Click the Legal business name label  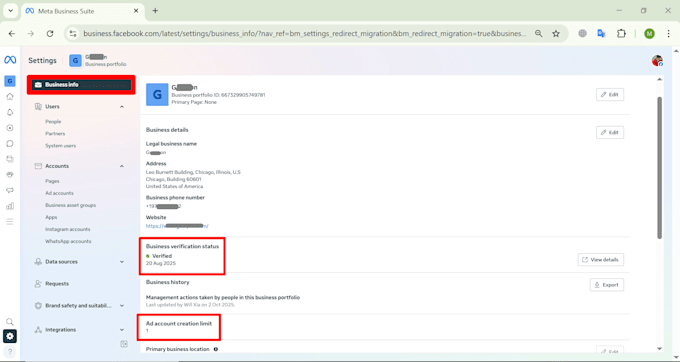(x=171, y=143)
